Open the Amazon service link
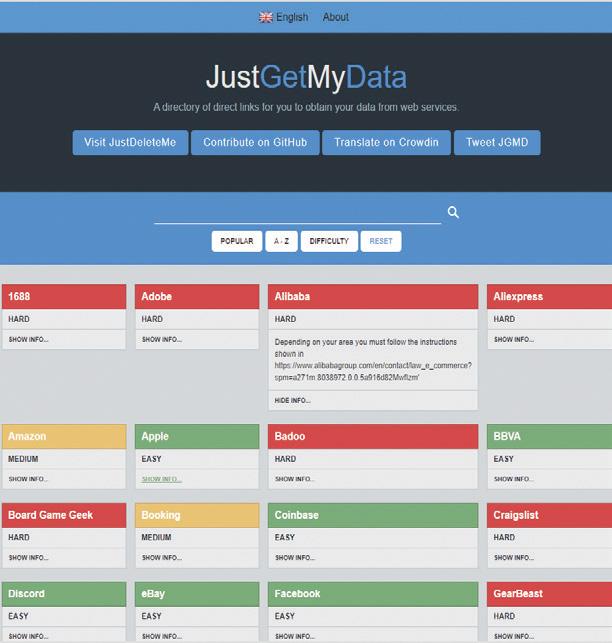612x643 pixels. (x=64, y=436)
